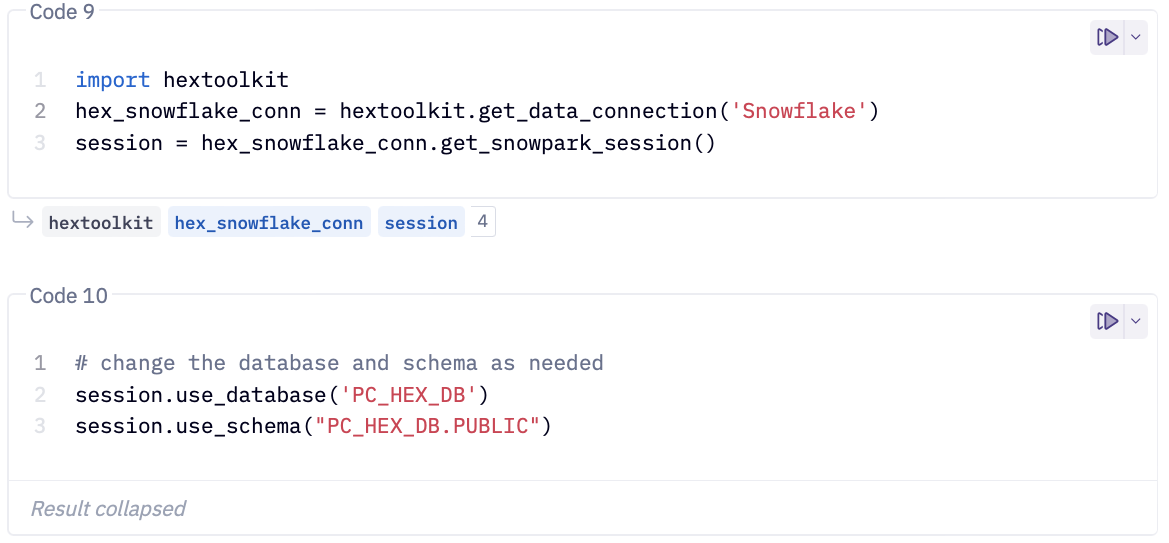Select the hextoolkit output variable chip
Viewport: 1169px width, 543px height.
point(101,223)
